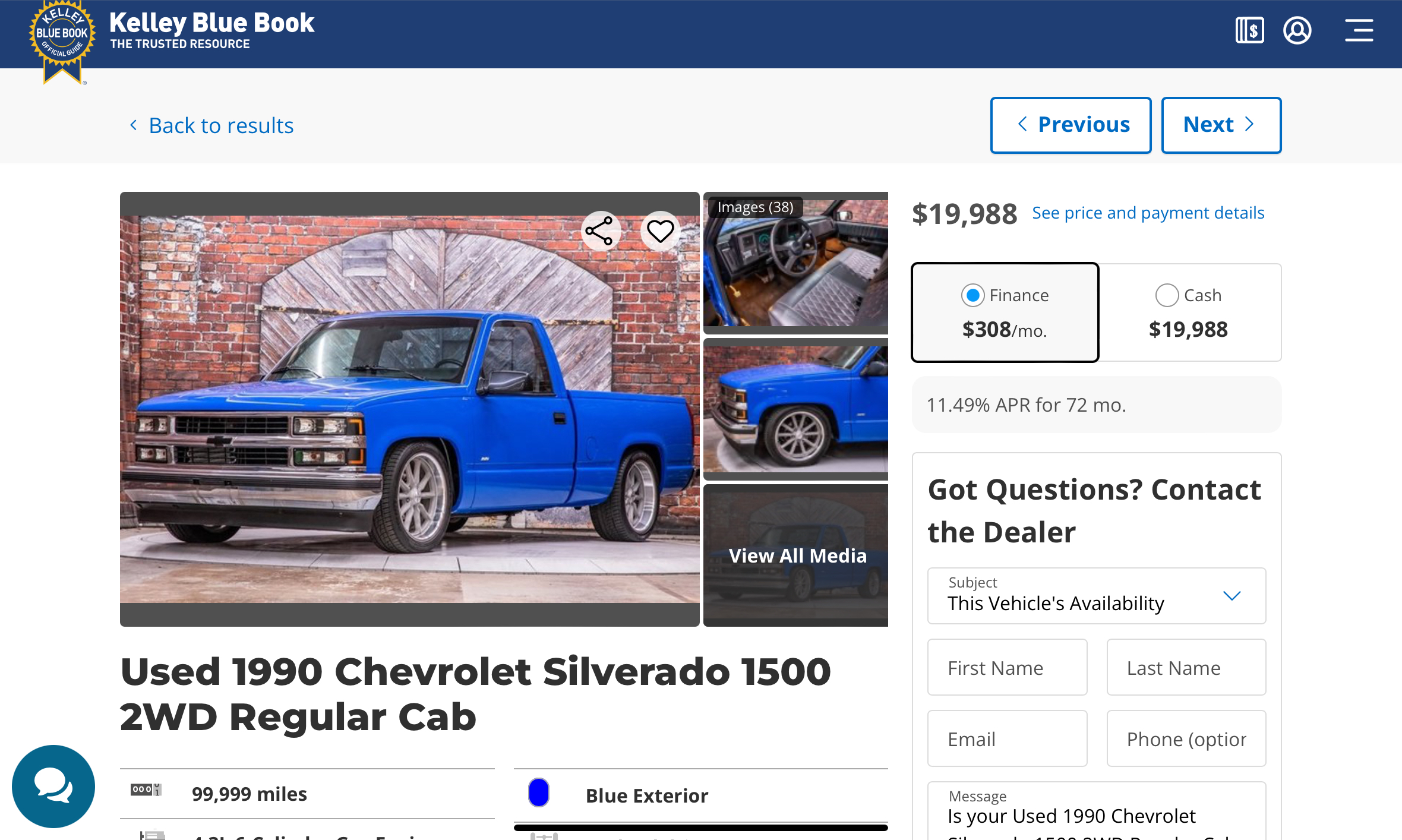This screenshot has width=1402, height=840.
Task: Open the user account profile icon
Action: (1297, 30)
